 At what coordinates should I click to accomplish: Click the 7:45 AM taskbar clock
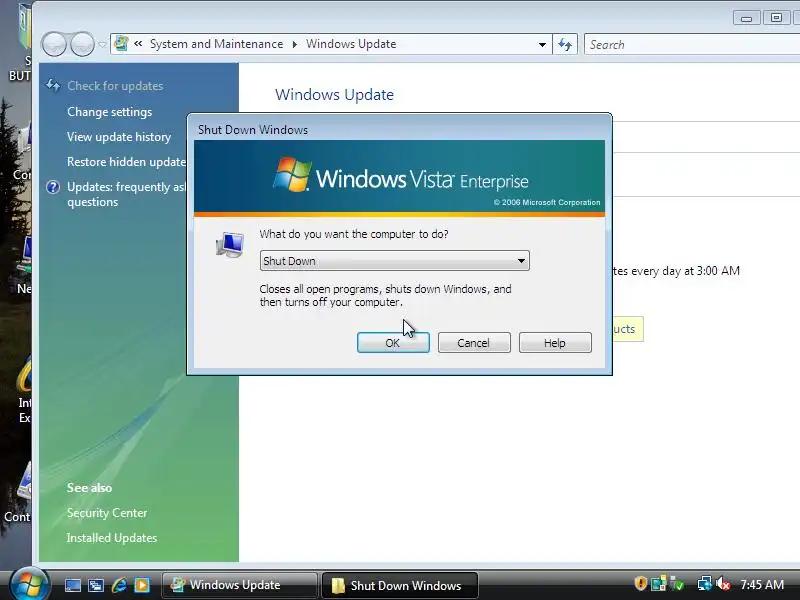762,584
